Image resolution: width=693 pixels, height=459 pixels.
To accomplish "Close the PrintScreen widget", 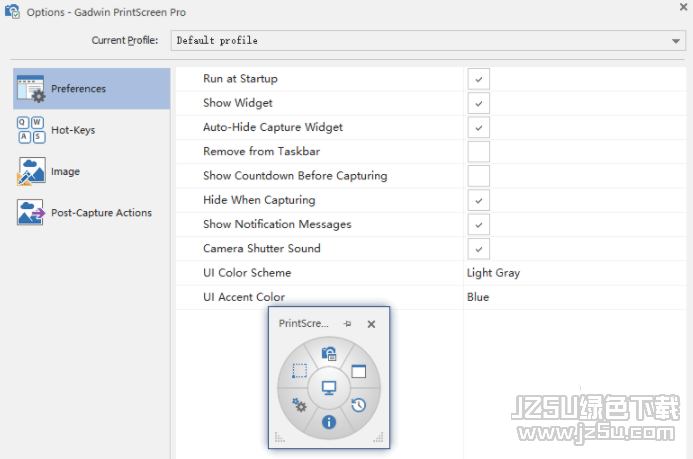I will pos(371,324).
